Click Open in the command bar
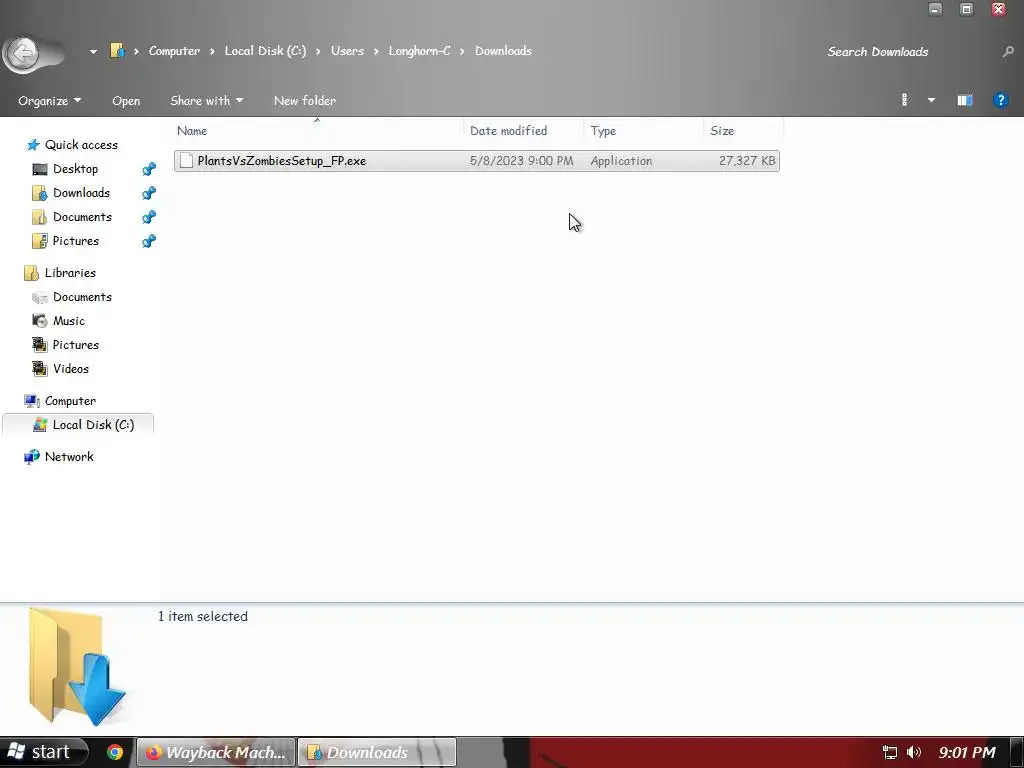Image resolution: width=1024 pixels, height=768 pixels. (x=126, y=101)
